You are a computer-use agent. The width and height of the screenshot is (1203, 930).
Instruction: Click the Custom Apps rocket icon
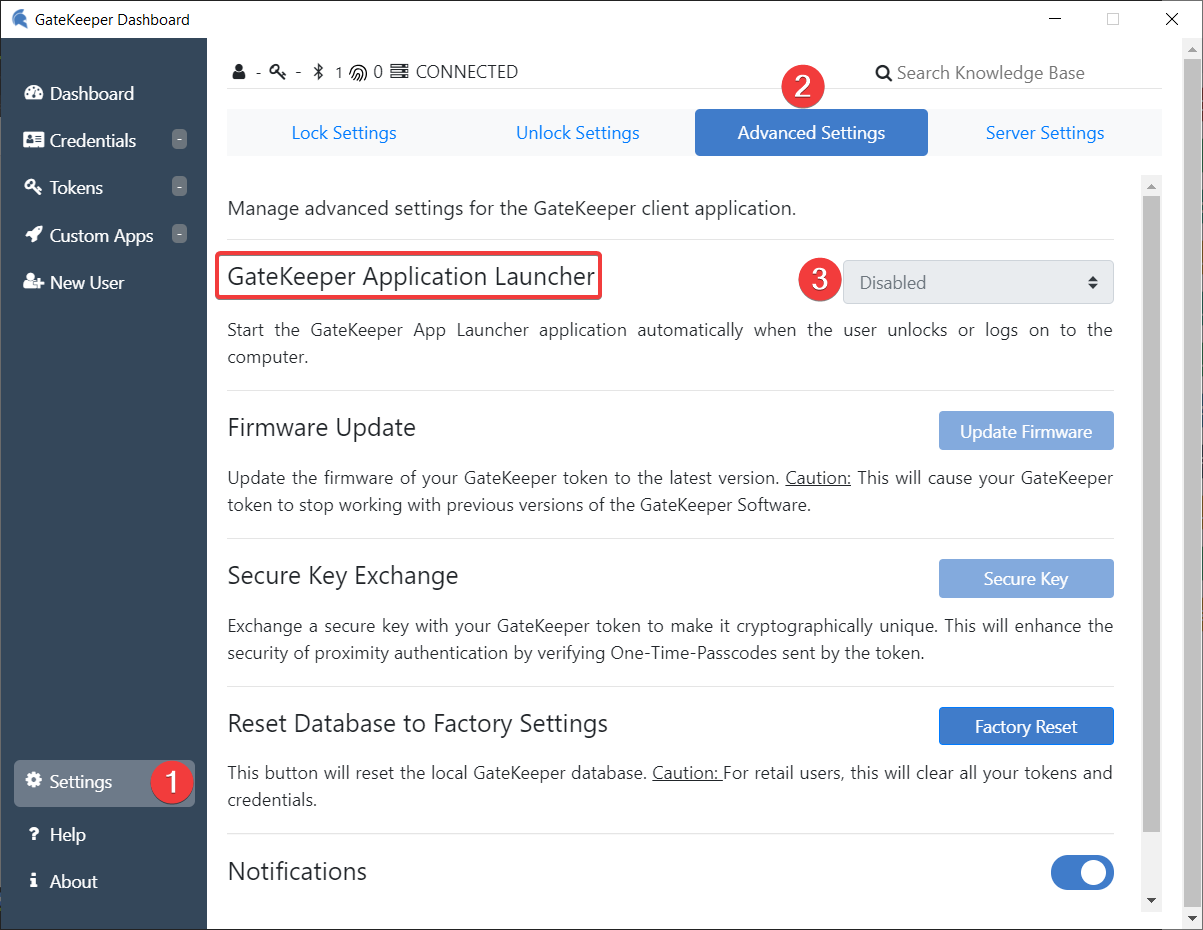pyautogui.click(x=34, y=235)
